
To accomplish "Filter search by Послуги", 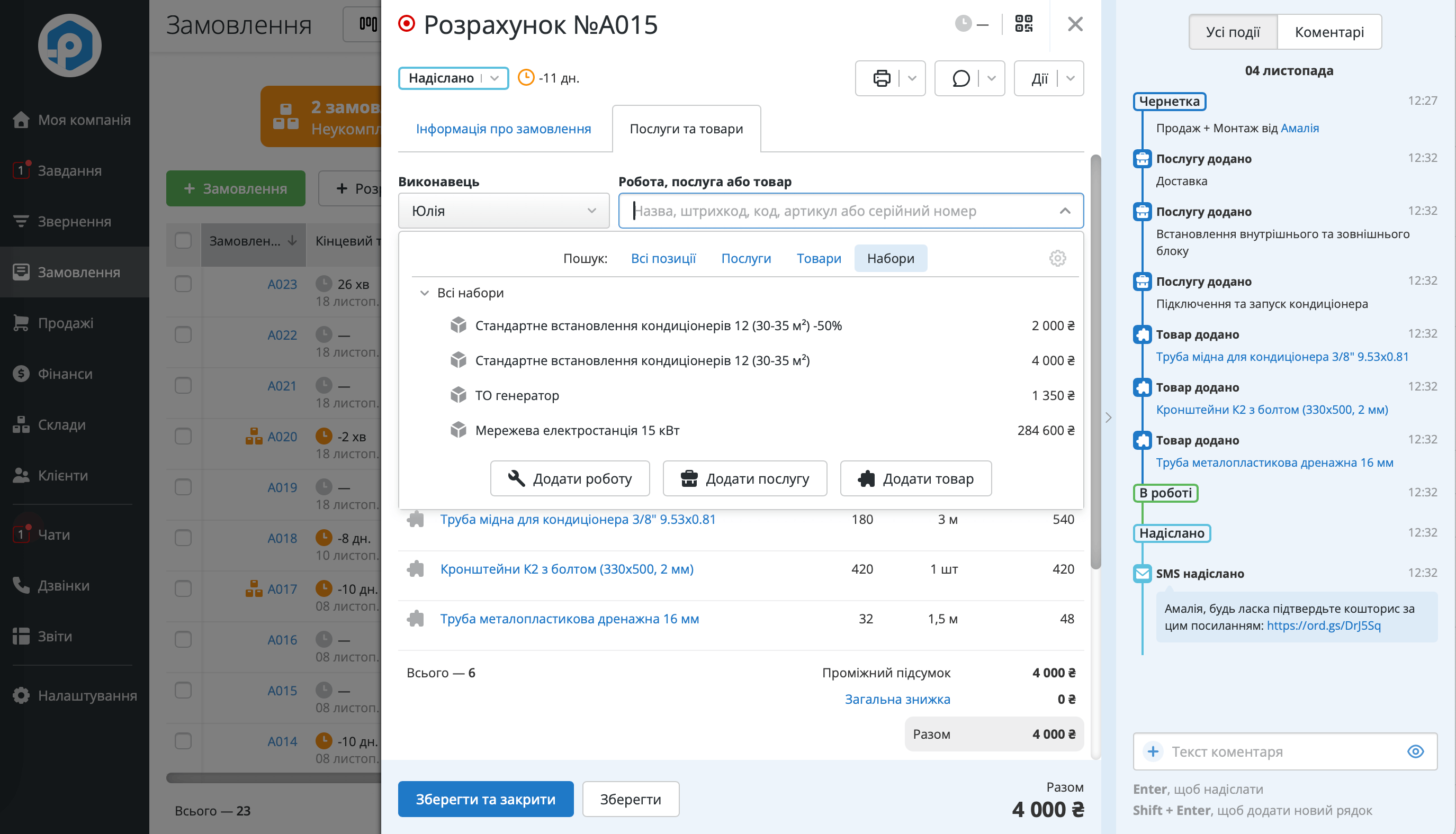I will [x=745, y=258].
